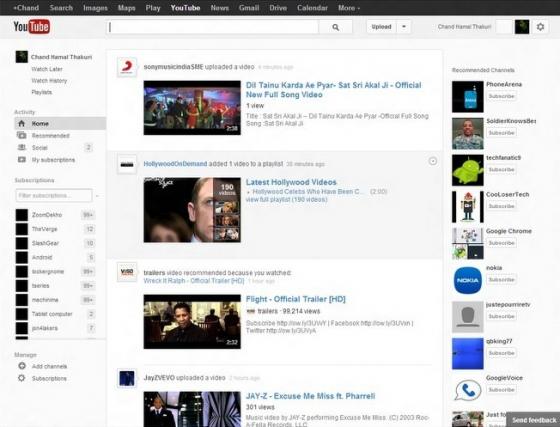Click the Google Chrome channel avatar
560x427 pixels.
[x=468, y=243]
